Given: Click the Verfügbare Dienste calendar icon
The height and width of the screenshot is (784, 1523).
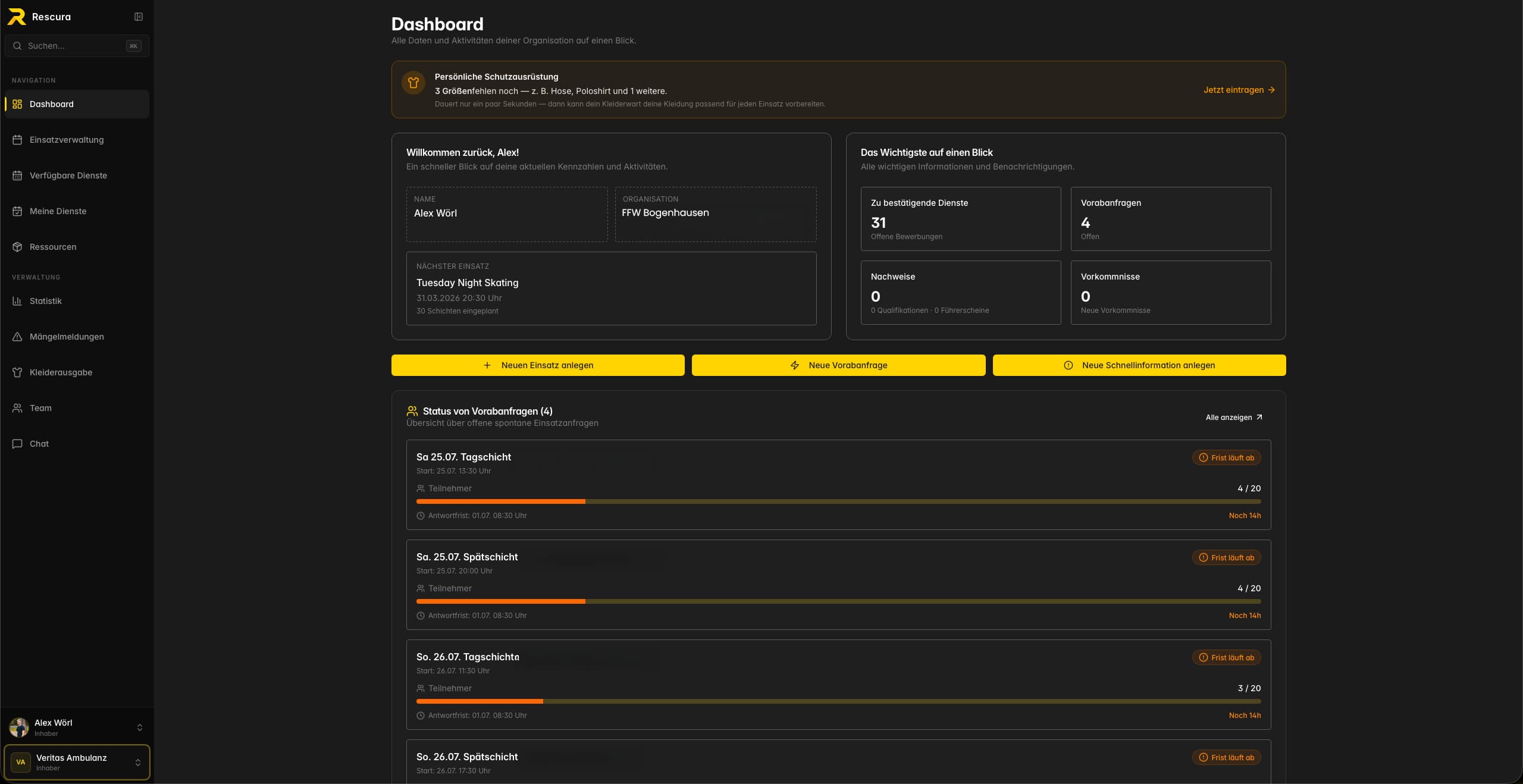Looking at the screenshot, I should [17, 175].
